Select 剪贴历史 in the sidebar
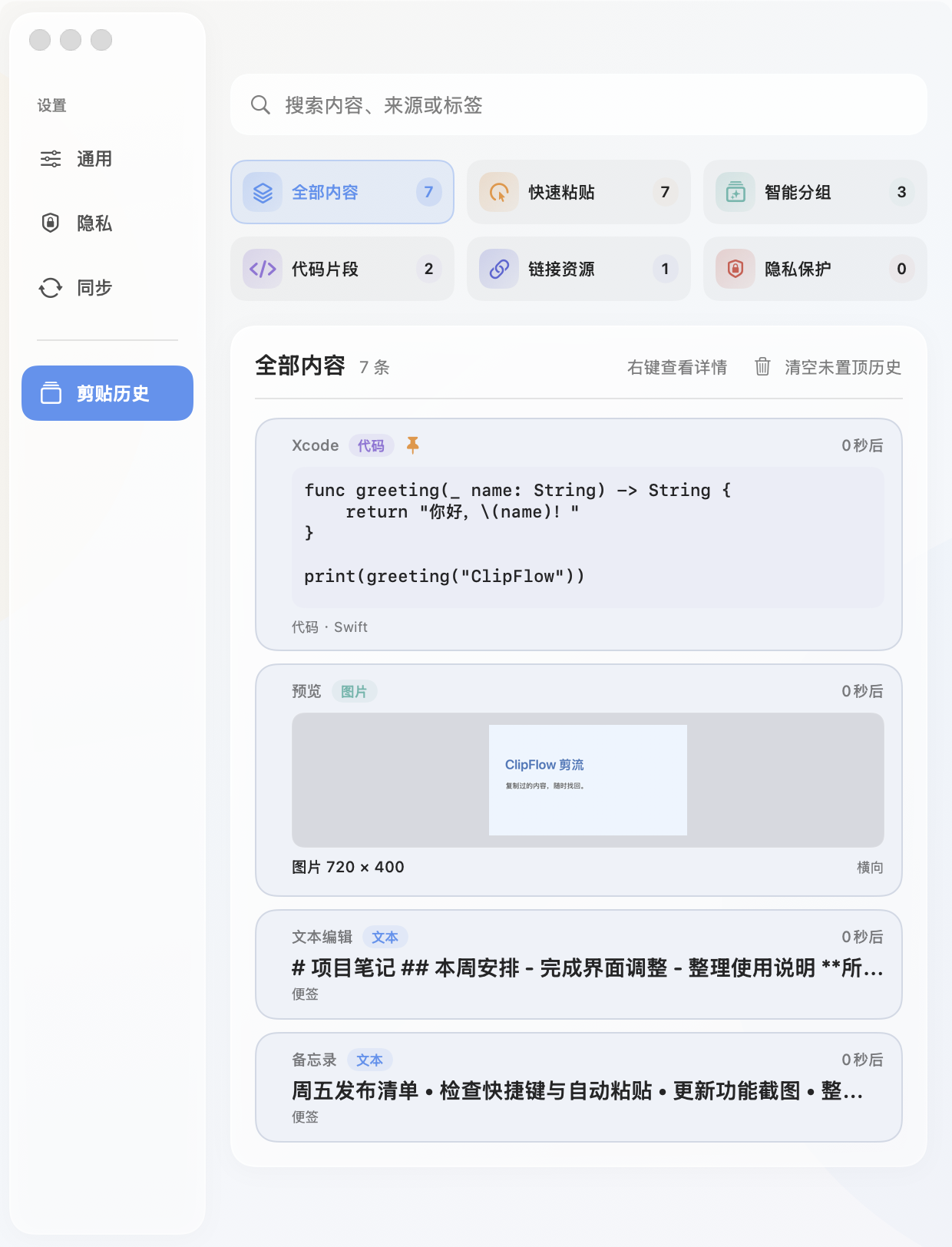The image size is (952, 1247). pyautogui.click(x=107, y=393)
